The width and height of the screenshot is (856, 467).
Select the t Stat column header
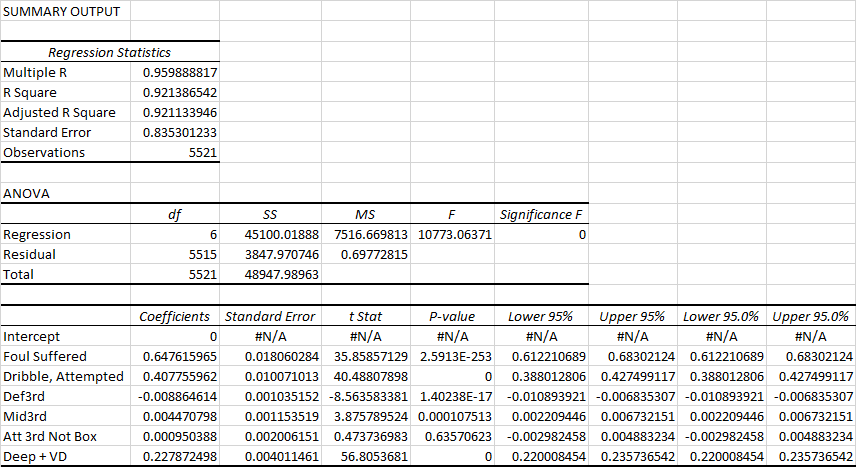pos(366,316)
